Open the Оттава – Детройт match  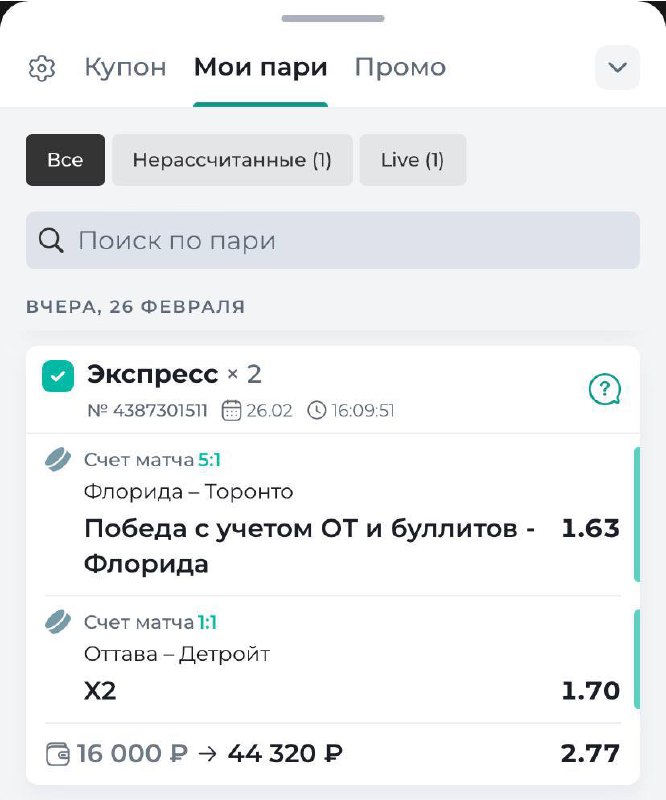pos(178,654)
